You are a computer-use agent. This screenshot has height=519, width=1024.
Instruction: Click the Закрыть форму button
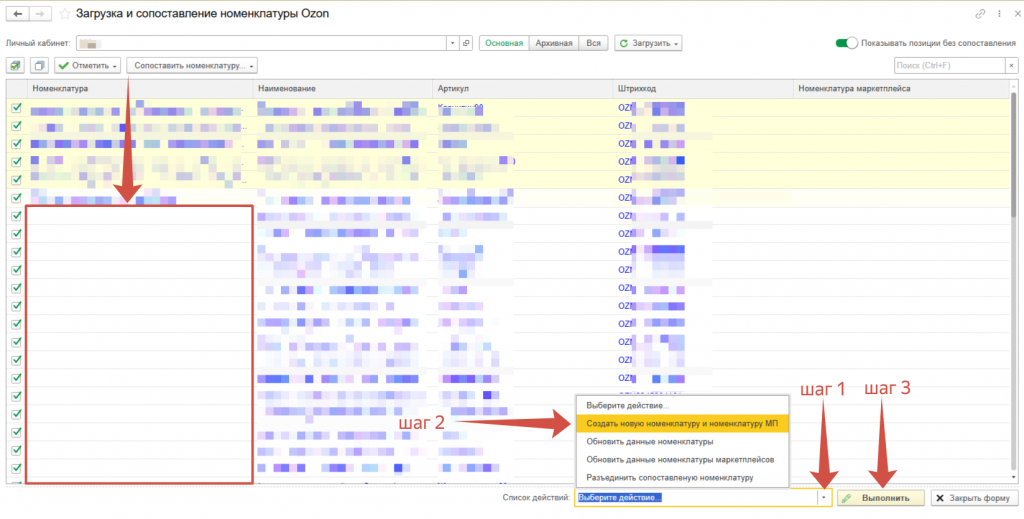point(971,498)
